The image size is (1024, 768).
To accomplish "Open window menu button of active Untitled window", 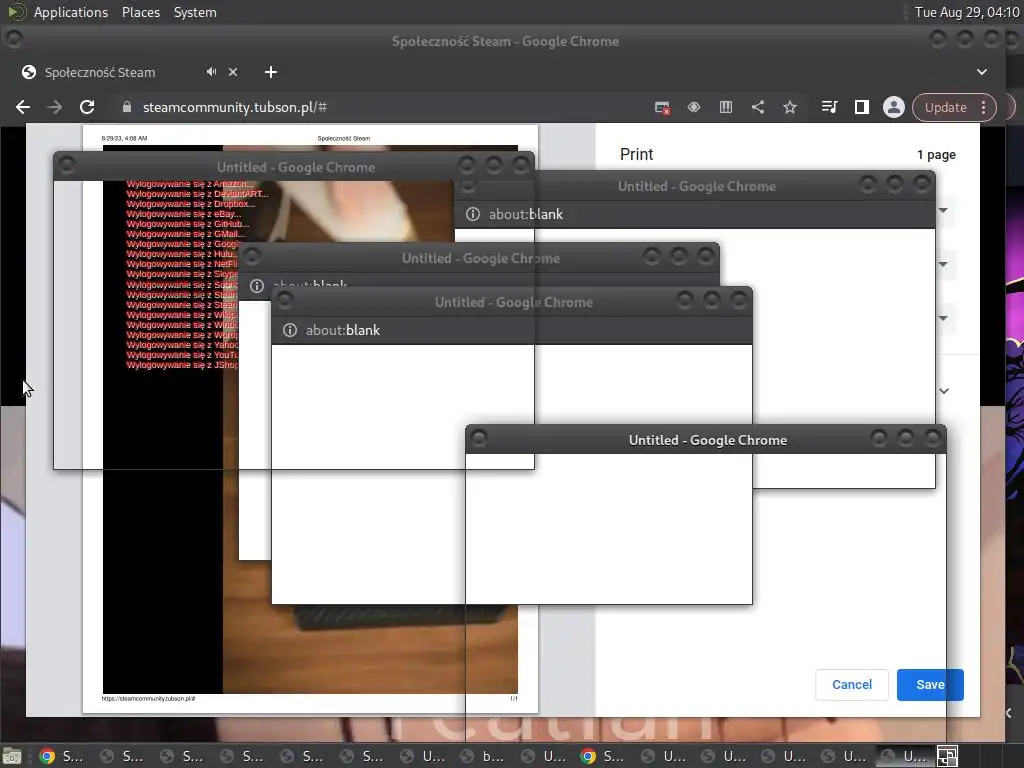I will pos(479,438).
